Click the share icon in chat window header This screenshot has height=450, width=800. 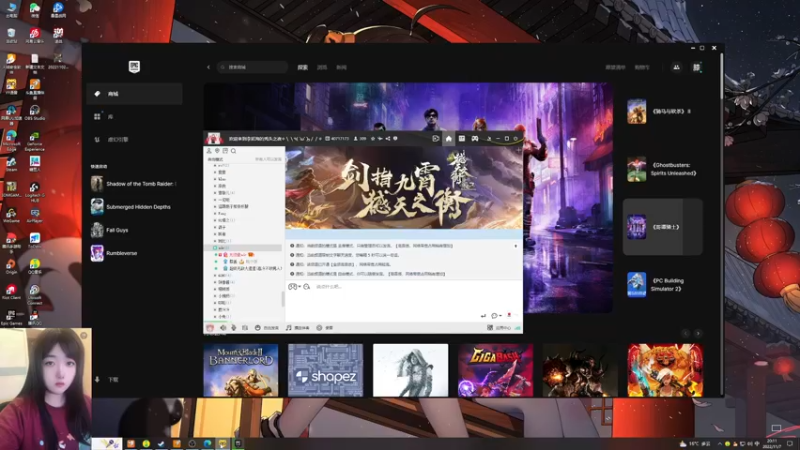(x=388, y=138)
